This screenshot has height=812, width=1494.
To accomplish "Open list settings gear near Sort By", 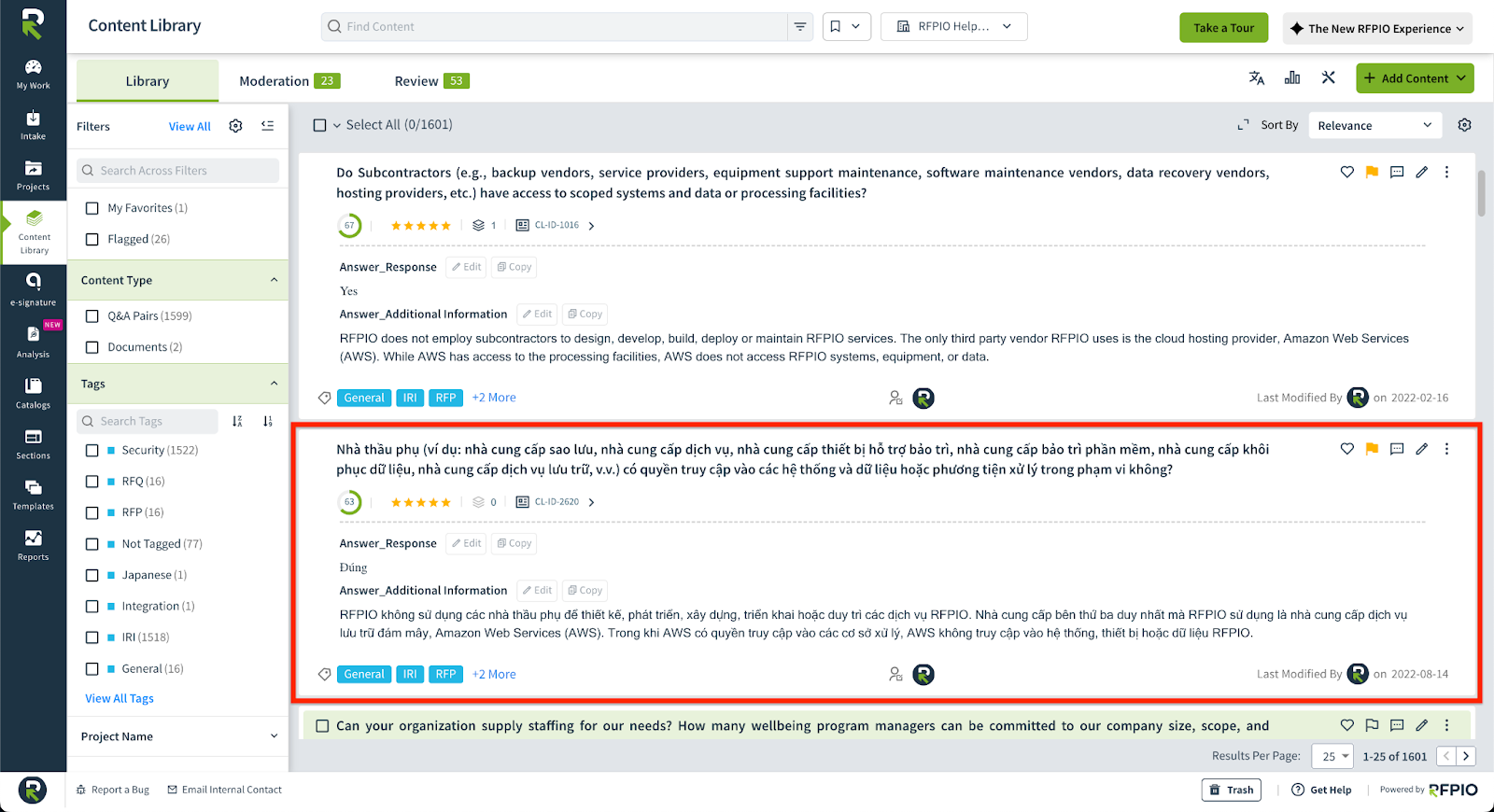I will (x=1464, y=125).
